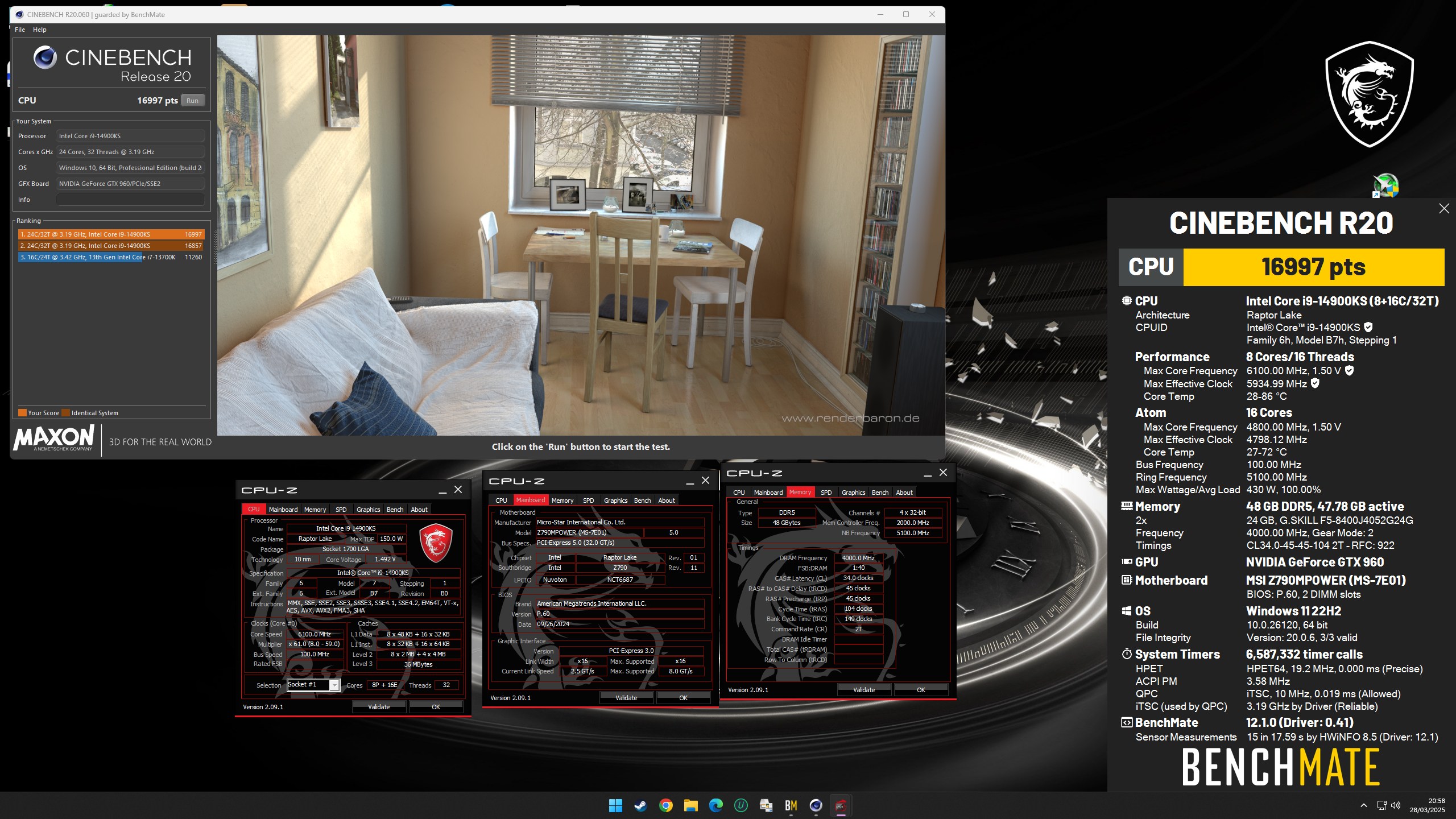
Task: Open Graphics tab in the Mainboard CPU-Z window
Action: 615,500
